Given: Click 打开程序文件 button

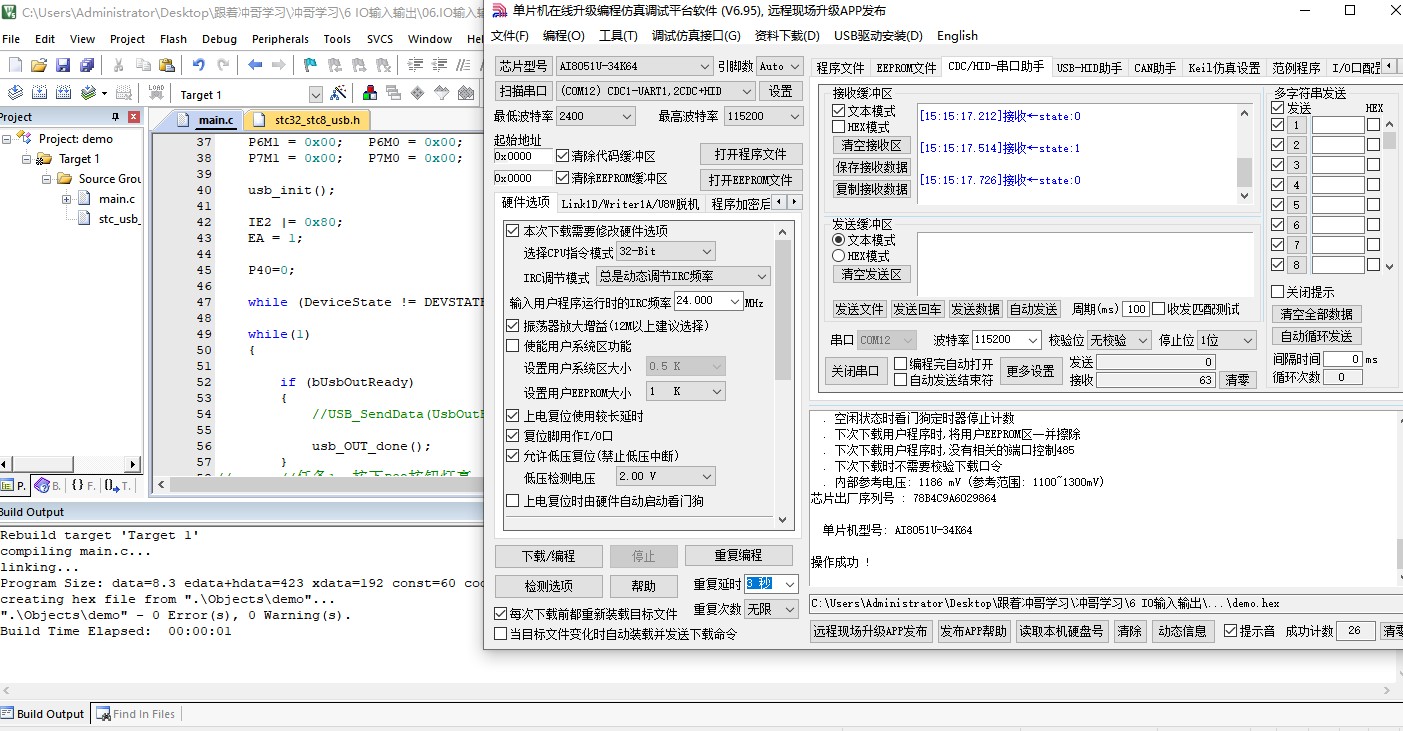Looking at the screenshot, I should coord(751,154).
